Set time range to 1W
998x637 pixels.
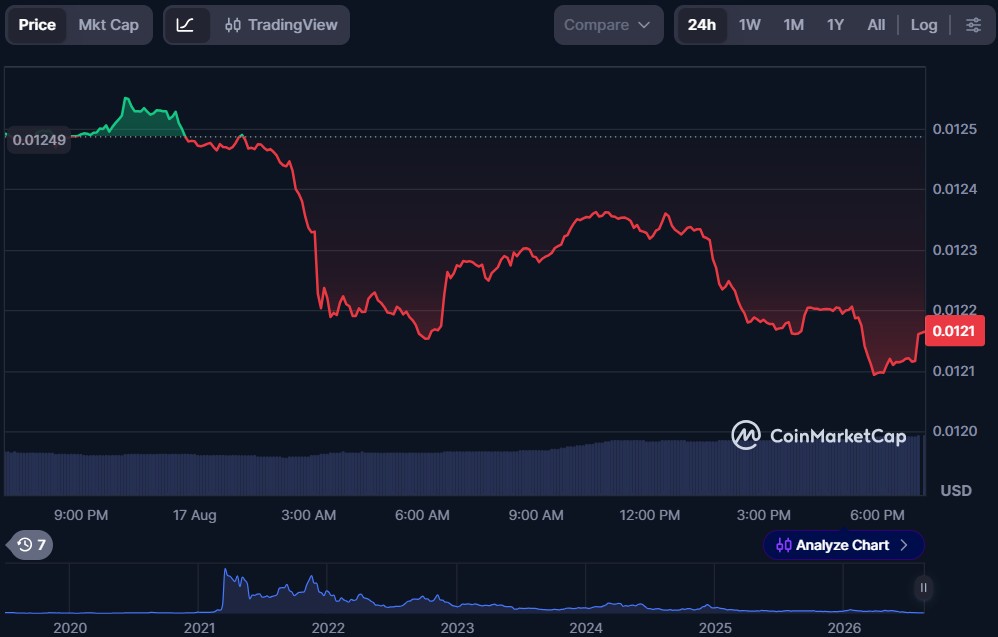(x=750, y=25)
